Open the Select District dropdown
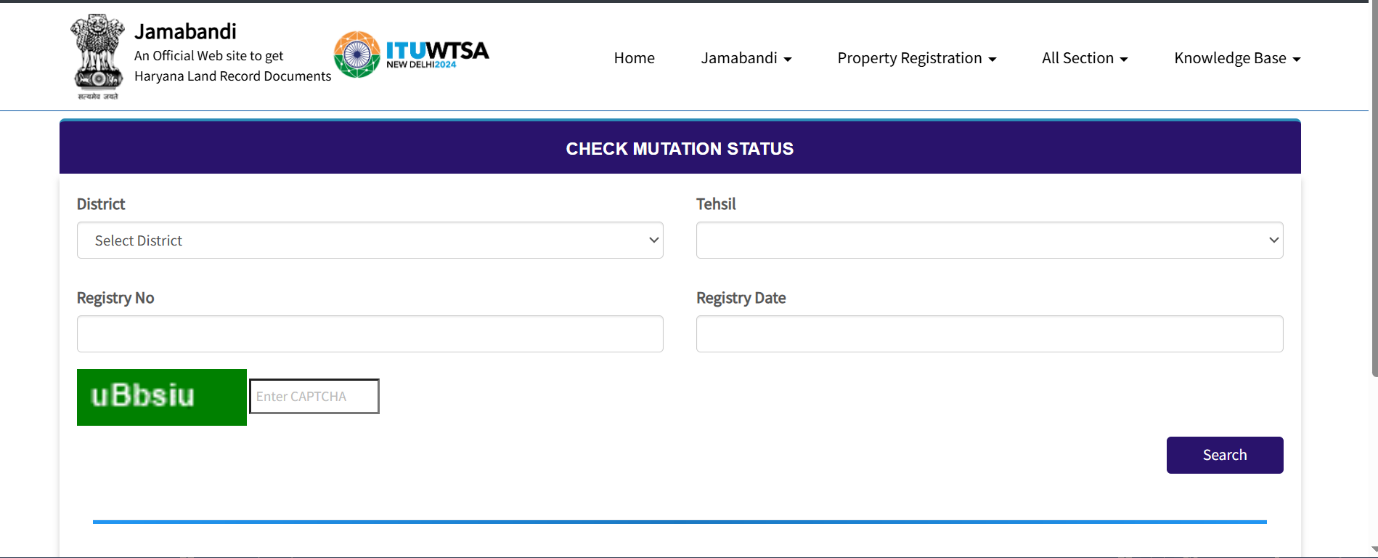The width and height of the screenshot is (1378, 558). pos(369,240)
